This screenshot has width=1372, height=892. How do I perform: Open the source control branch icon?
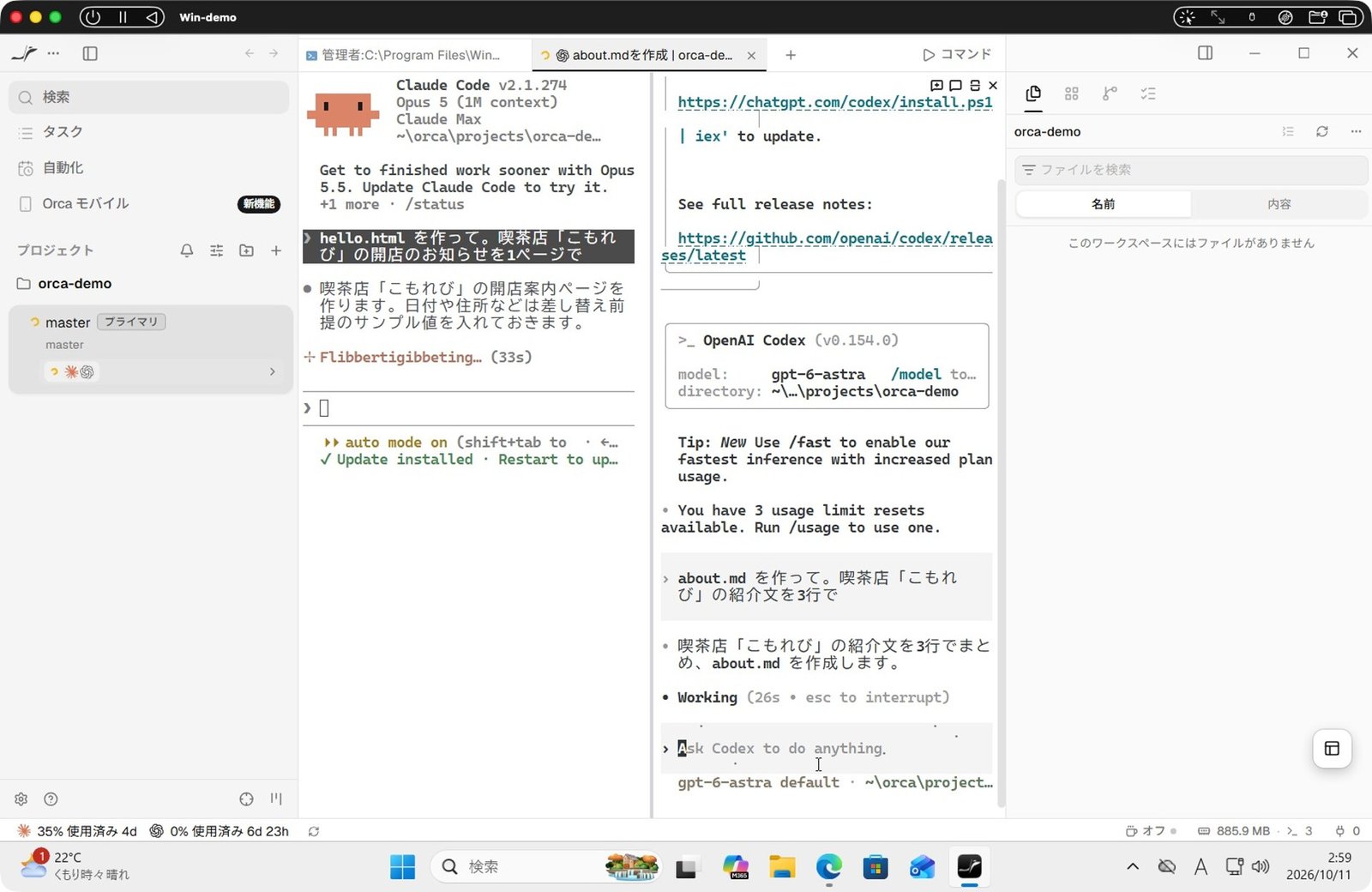[1110, 93]
